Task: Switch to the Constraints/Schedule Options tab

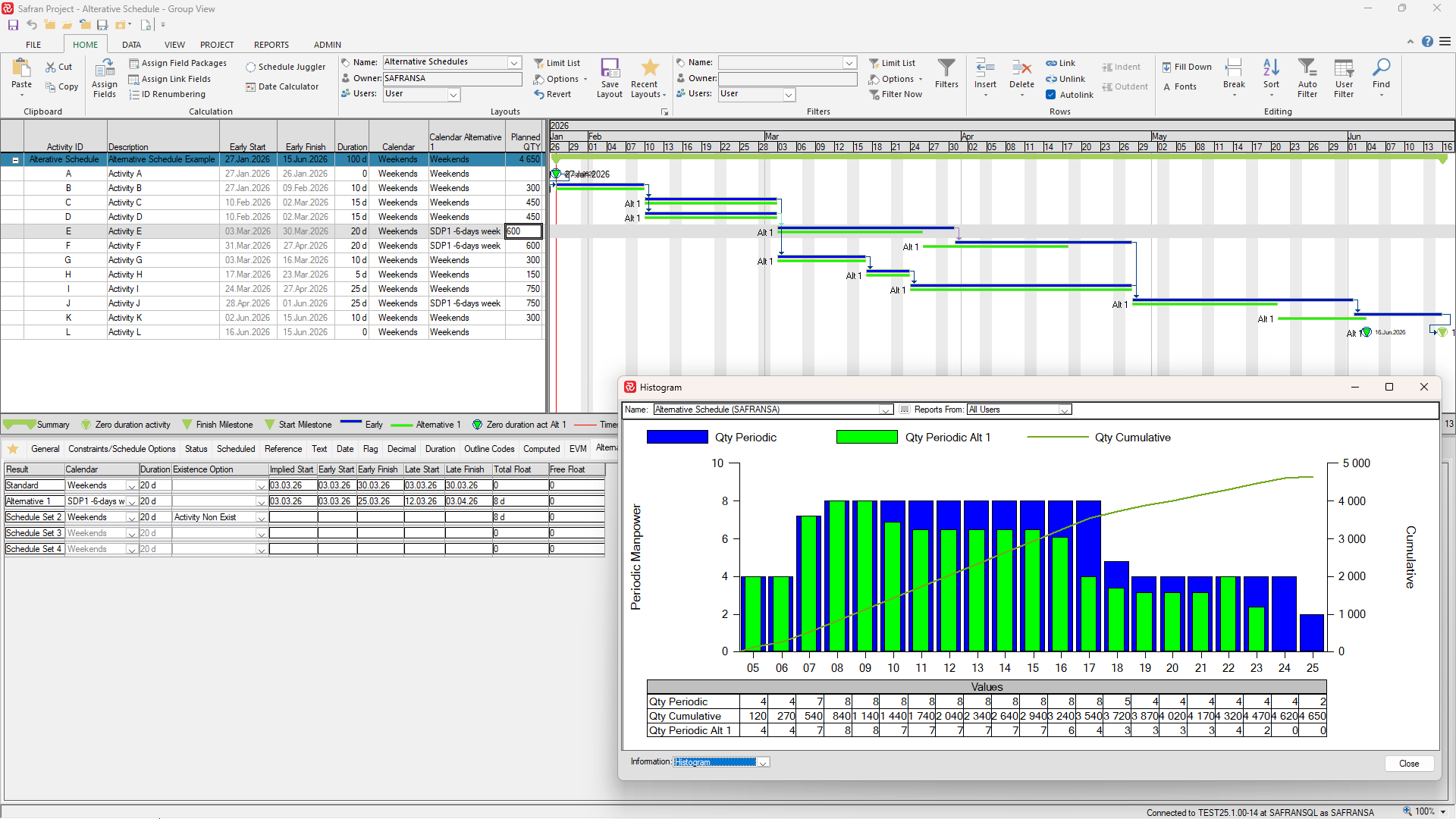Action: point(121,449)
